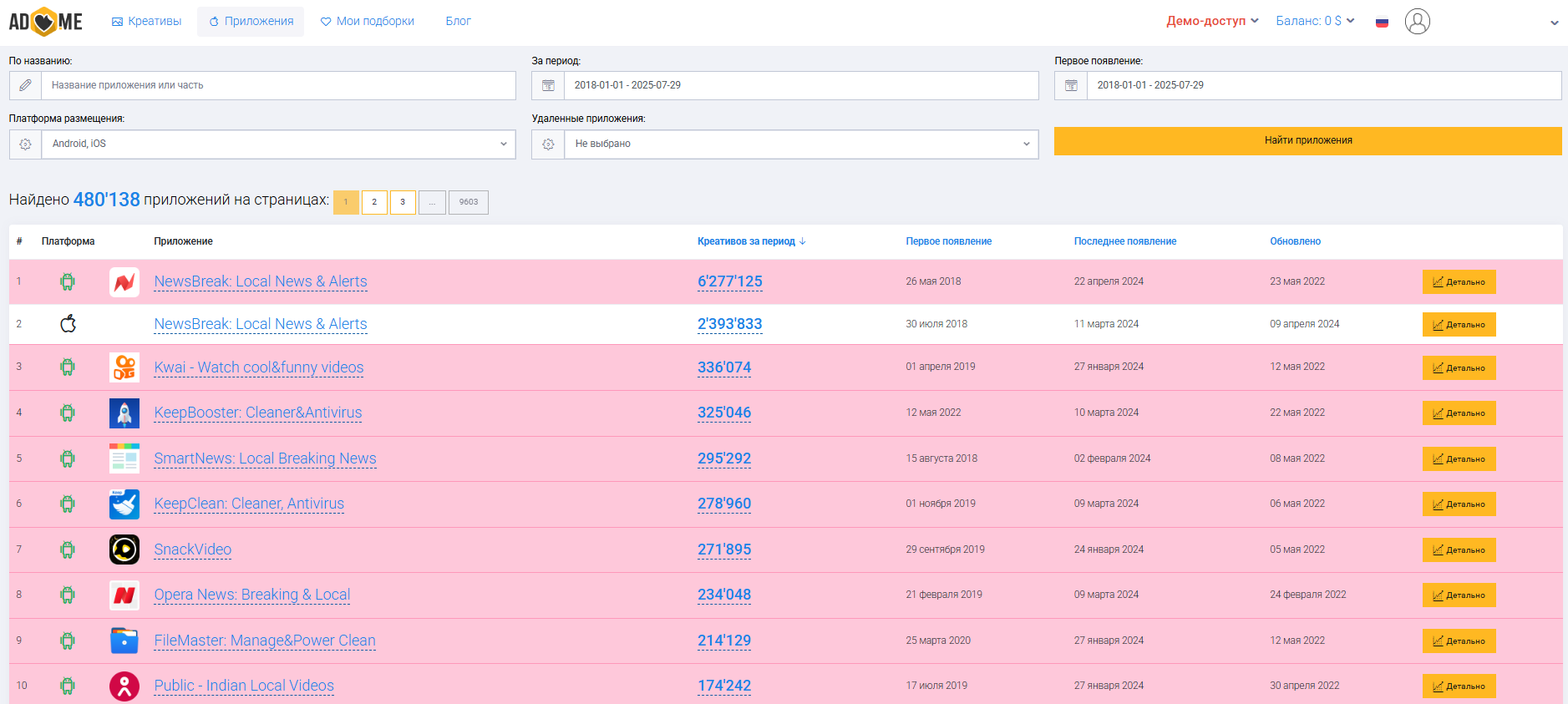Click NewsBreak app icon in row 1
The width and height of the screenshot is (1568, 704).
pyautogui.click(x=124, y=282)
